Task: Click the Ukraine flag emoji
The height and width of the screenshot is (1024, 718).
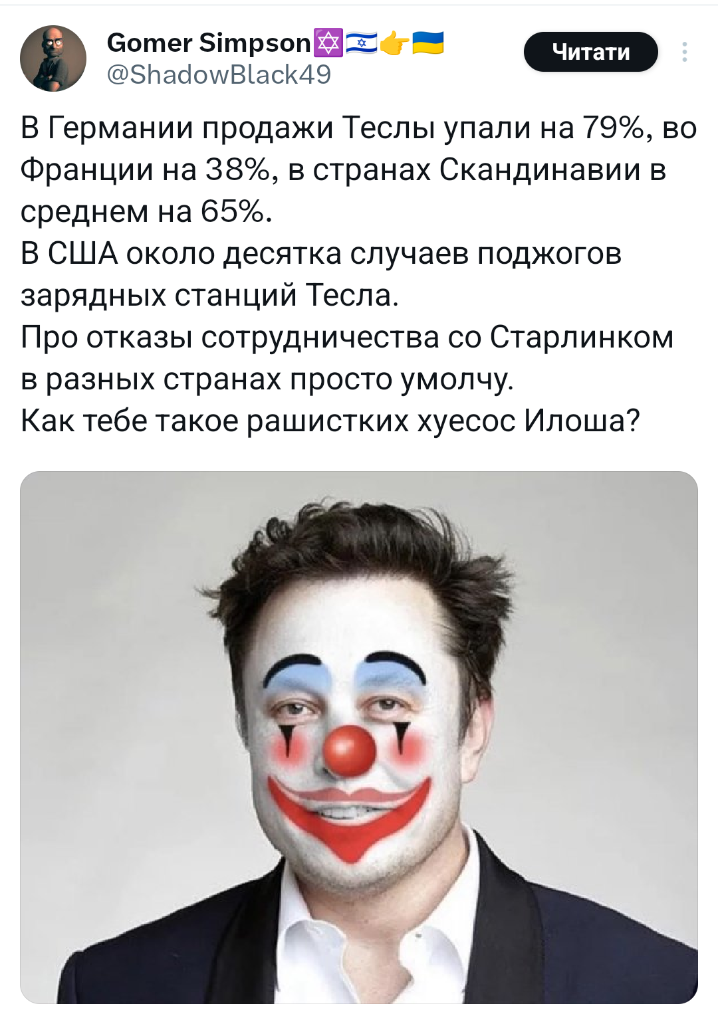Action: (x=428, y=42)
